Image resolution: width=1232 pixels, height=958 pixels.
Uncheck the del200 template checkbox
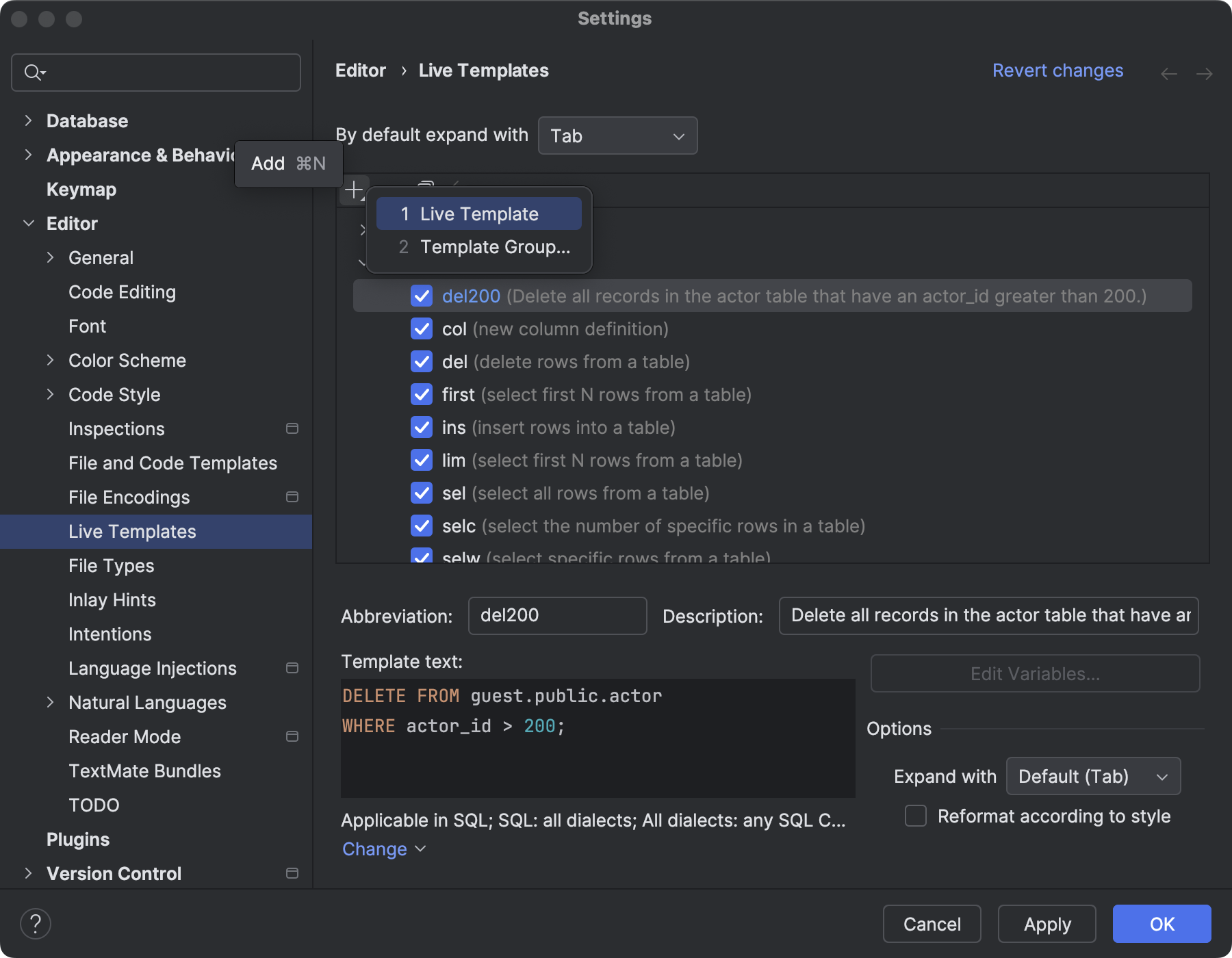point(422,296)
